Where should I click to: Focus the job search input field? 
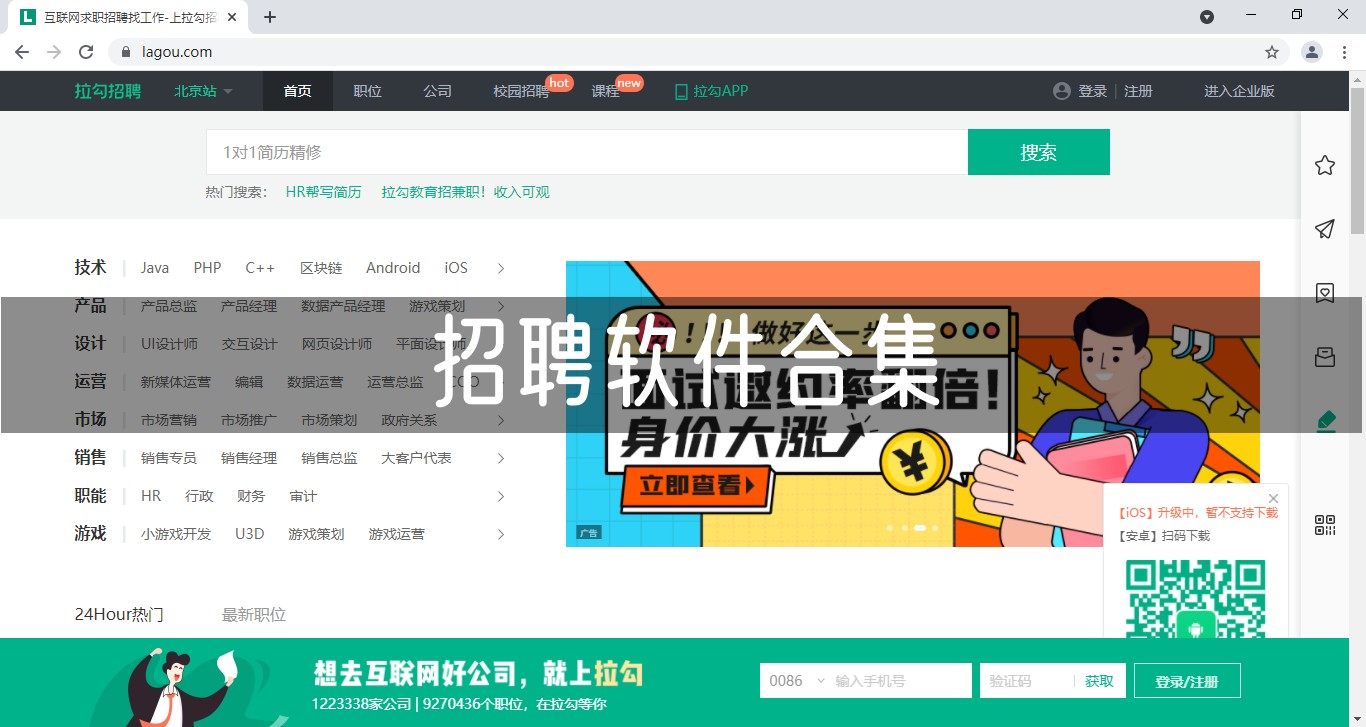click(x=587, y=152)
